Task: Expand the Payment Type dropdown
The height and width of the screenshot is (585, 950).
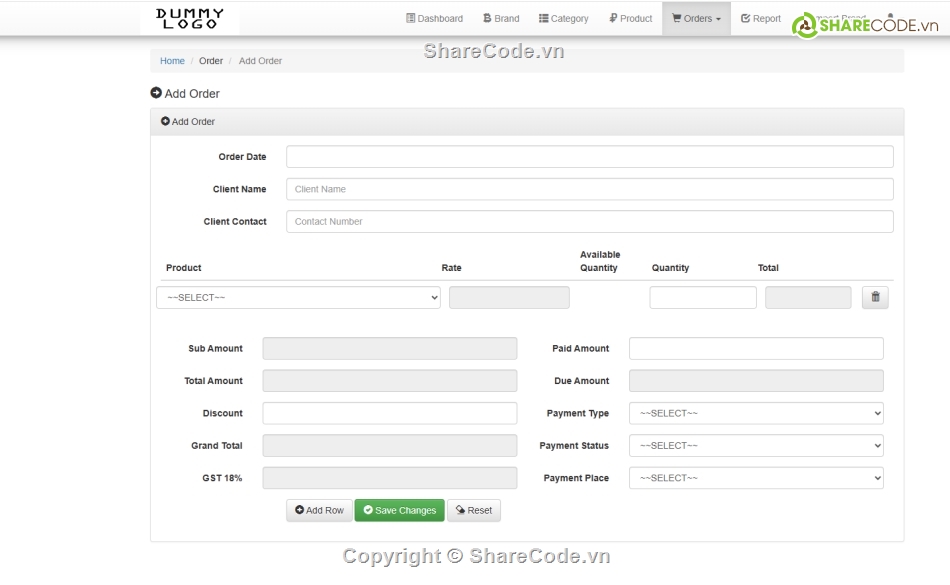Action: (756, 413)
